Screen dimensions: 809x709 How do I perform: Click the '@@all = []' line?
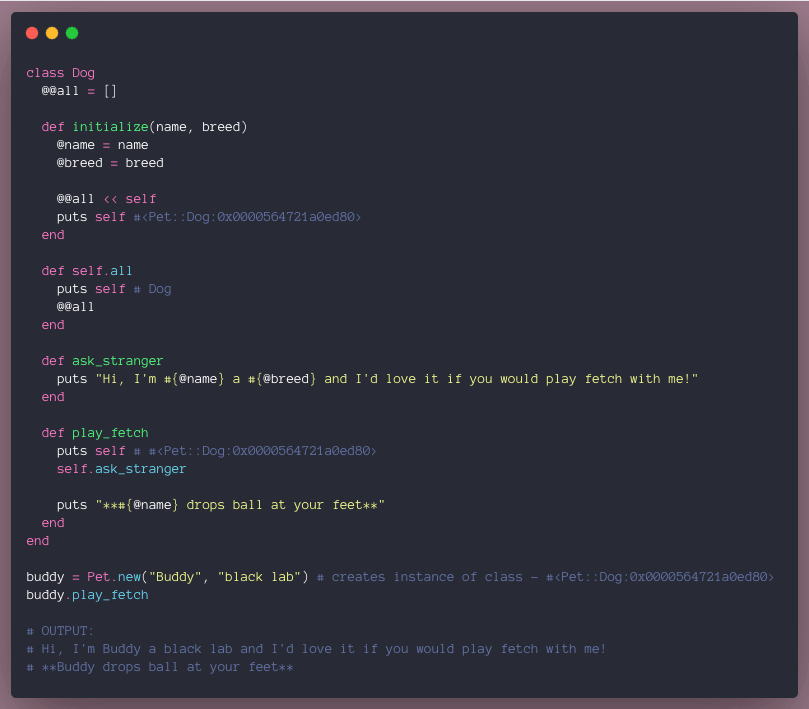pyautogui.click(x=79, y=91)
